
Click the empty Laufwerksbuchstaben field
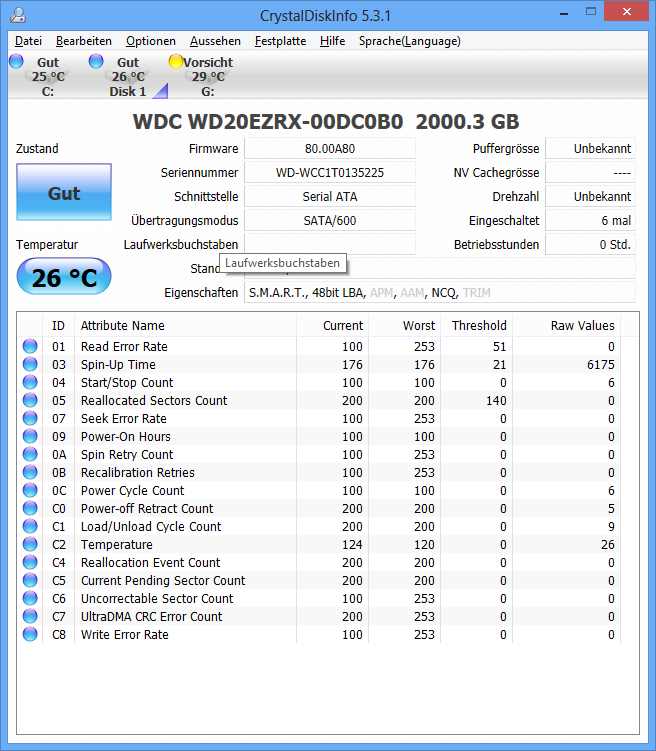click(x=330, y=244)
